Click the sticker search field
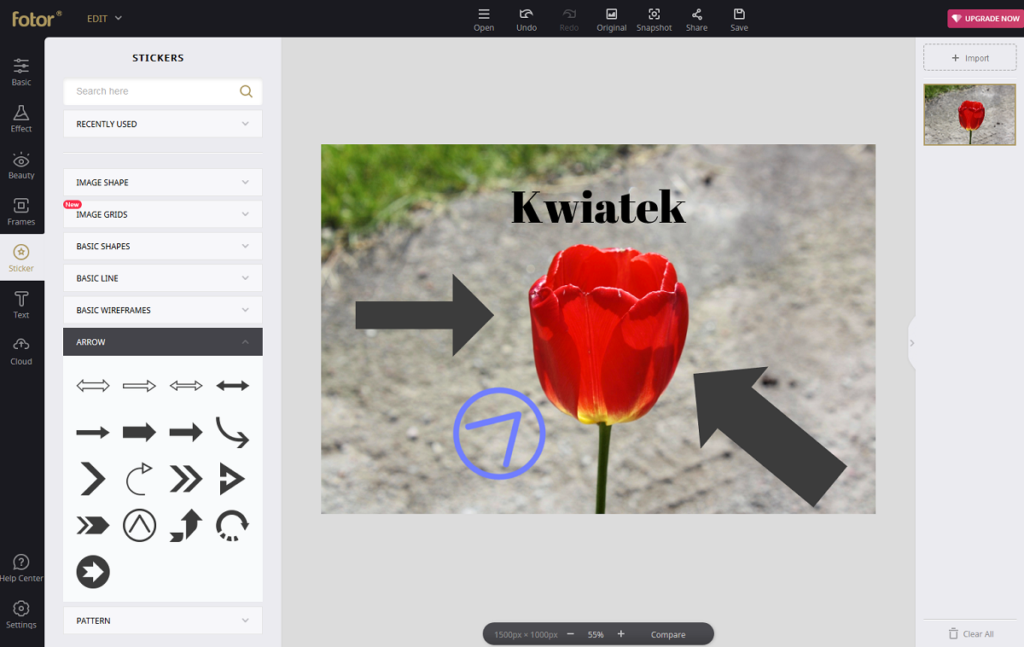The image size is (1024, 647). (x=156, y=91)
